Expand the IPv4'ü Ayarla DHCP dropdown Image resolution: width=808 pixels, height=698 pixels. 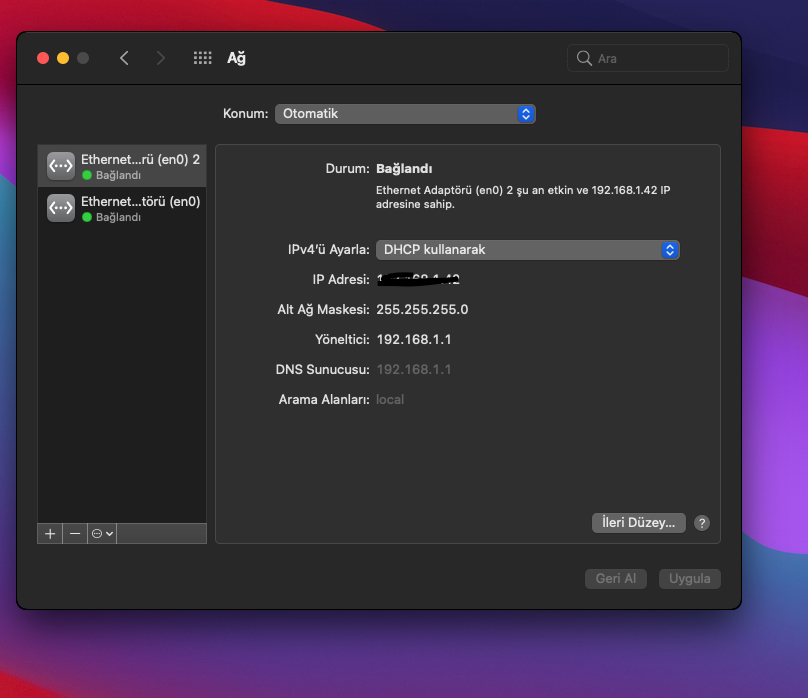coord(527,250)
